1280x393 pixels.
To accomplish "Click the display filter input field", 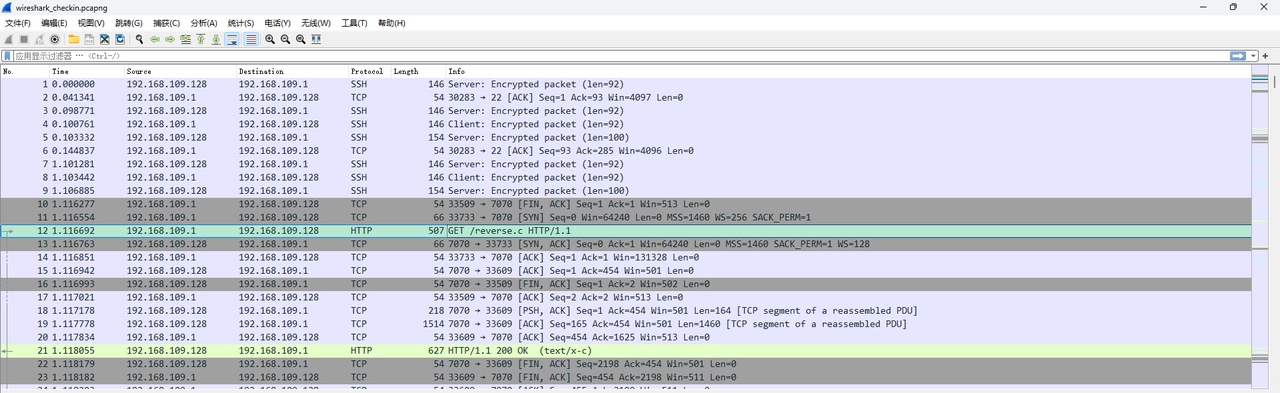I will [620, 55].
